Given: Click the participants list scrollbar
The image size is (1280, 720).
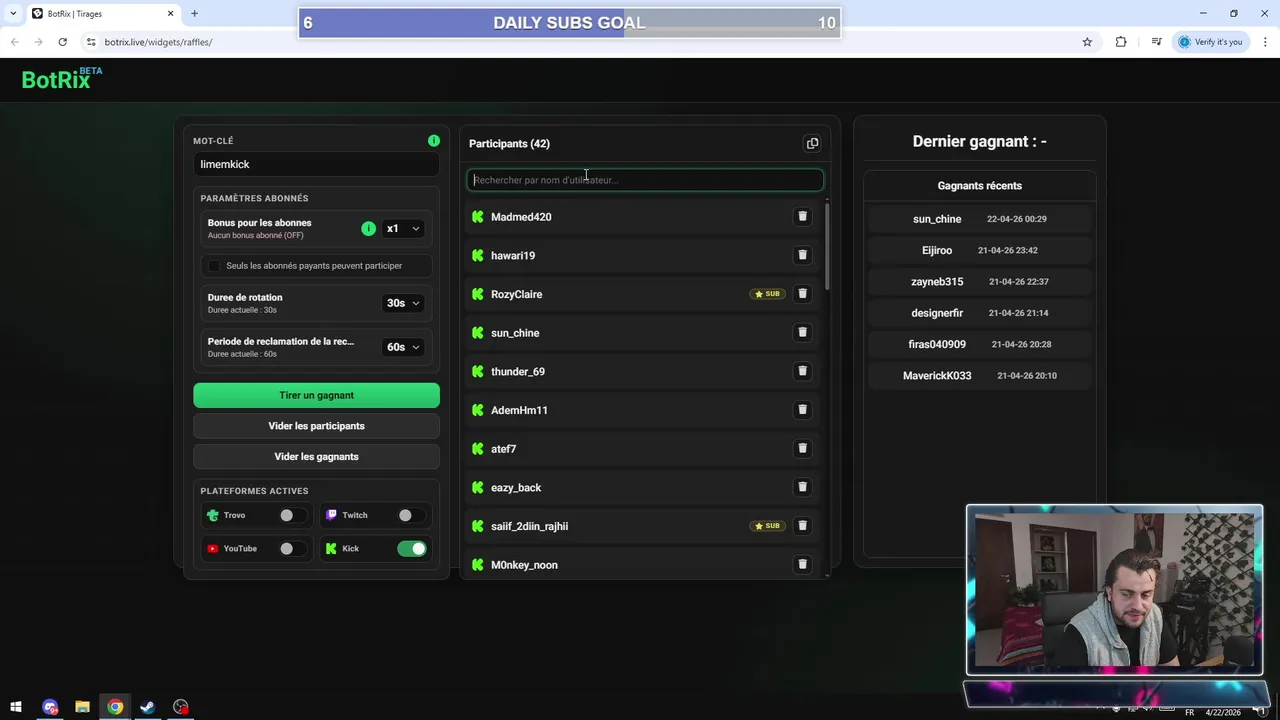Looking at the screenshot, I should (x=827, y=245).
